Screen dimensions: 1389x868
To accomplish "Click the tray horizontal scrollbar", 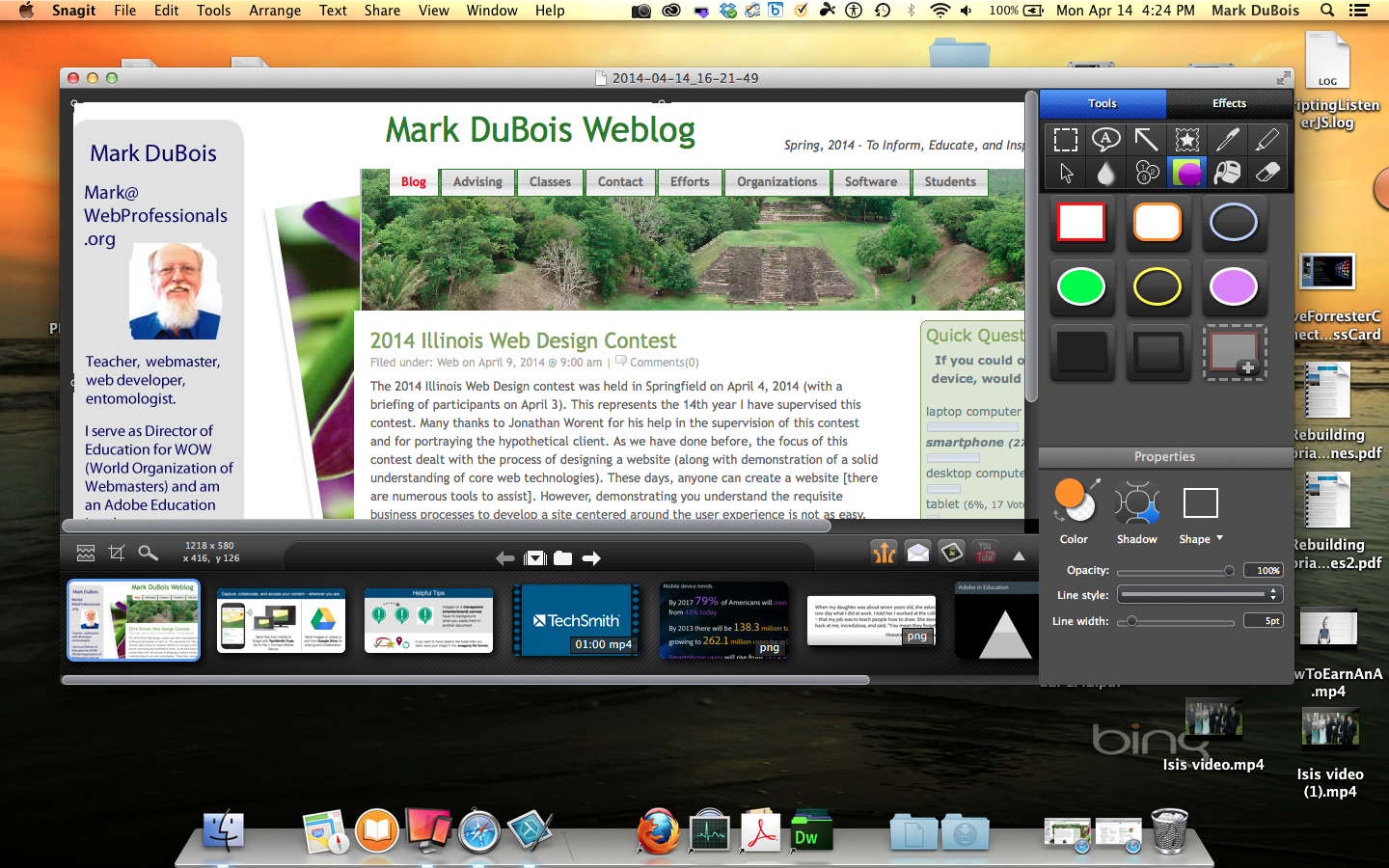I will (x=465, y=680).
